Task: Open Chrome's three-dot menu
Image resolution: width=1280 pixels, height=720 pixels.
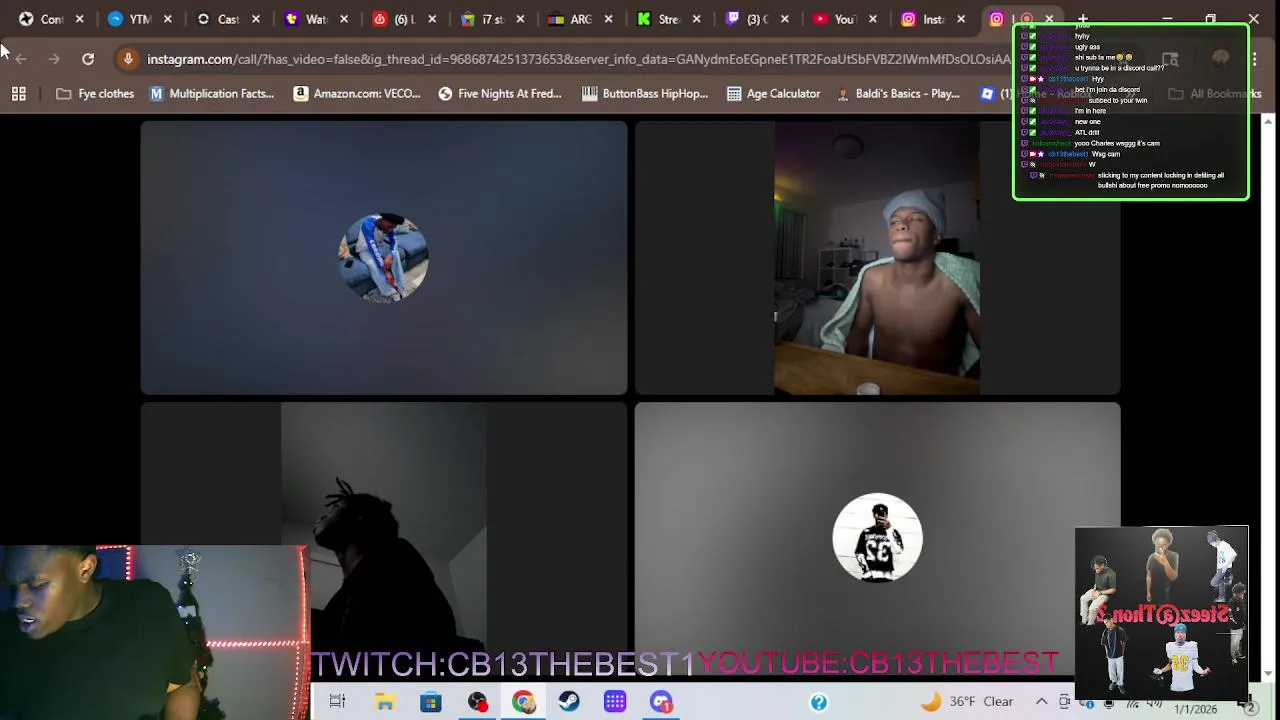Action: (1254, 59)
